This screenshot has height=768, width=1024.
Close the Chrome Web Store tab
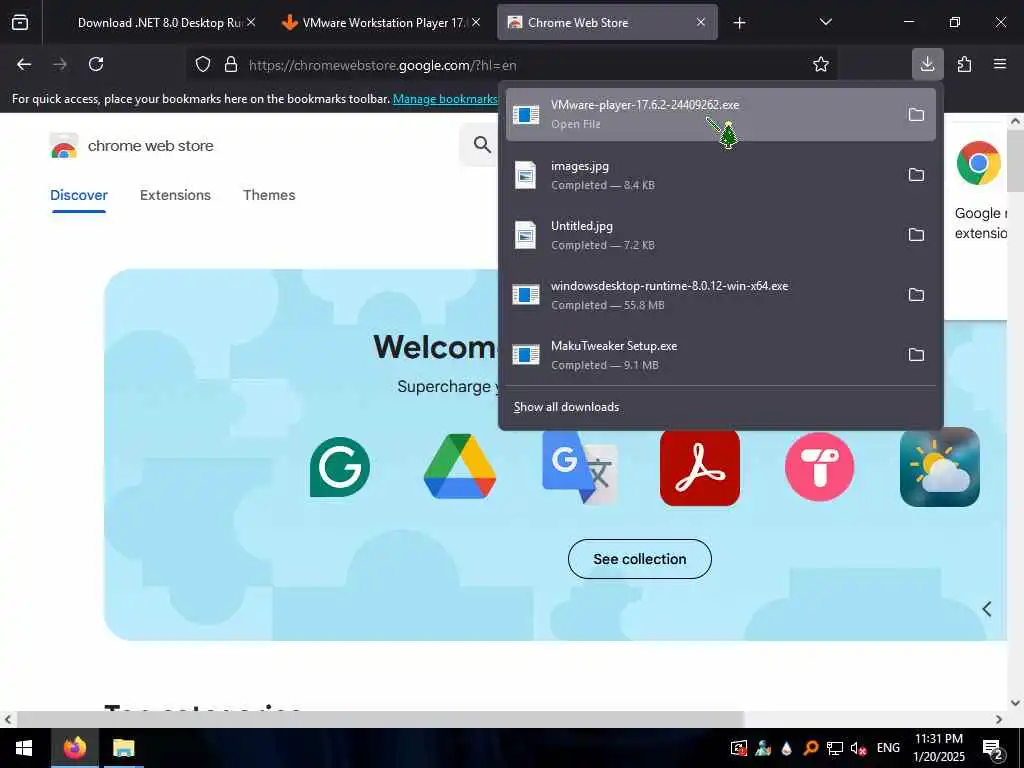pyautogui.click(x=701, y=22)
